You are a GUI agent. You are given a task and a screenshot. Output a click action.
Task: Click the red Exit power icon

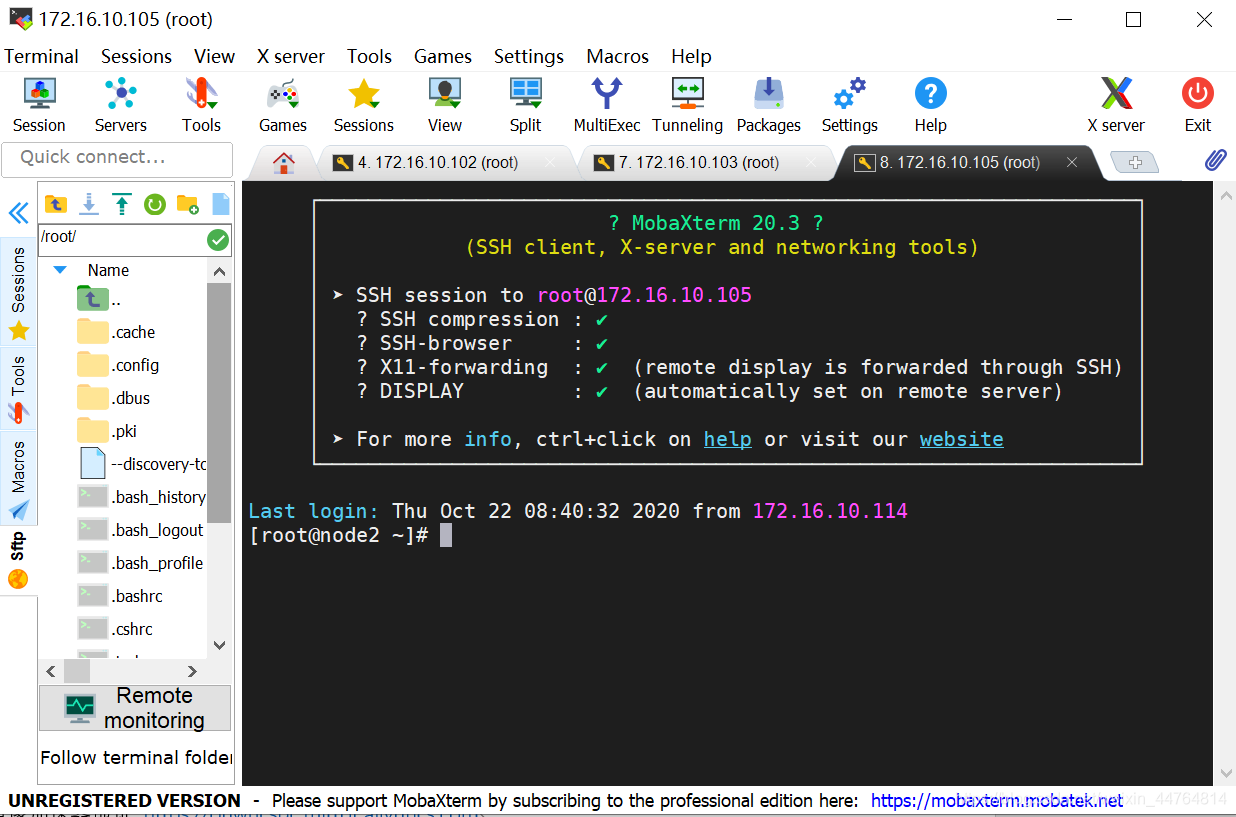pyautogui.click(x=1198, y=105)
